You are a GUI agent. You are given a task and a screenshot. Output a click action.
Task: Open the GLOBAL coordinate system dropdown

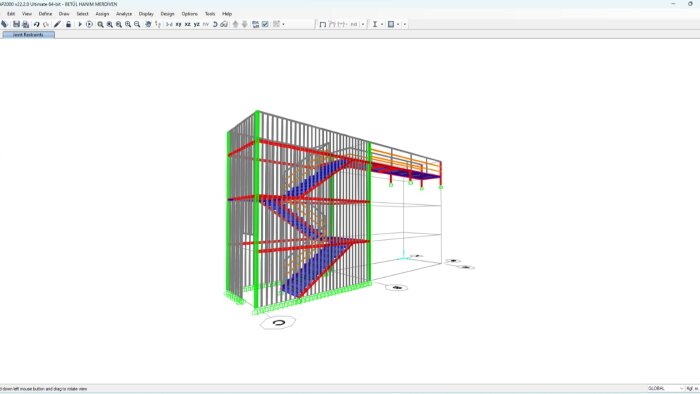pyautogui.click(x=665, y=389)
